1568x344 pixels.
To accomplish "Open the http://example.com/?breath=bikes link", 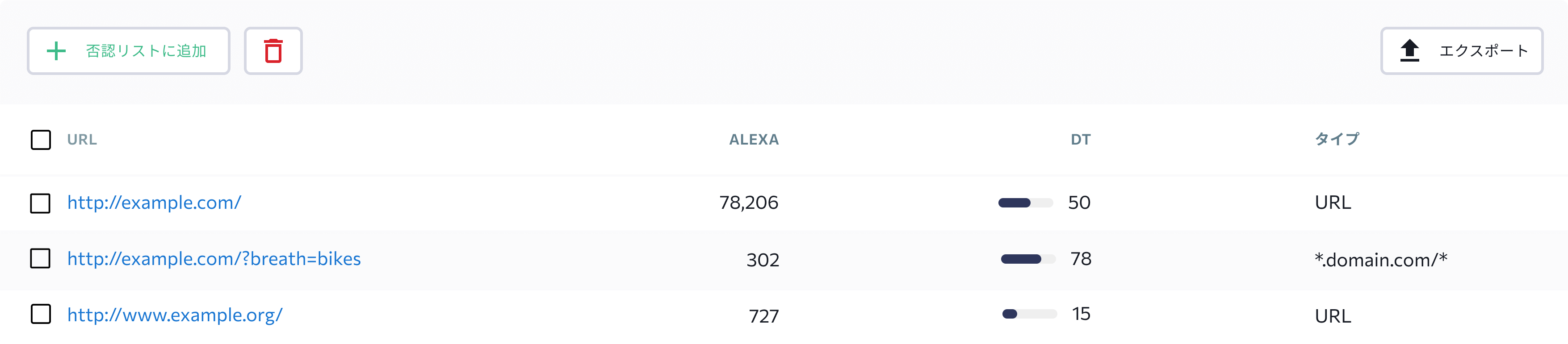I will coord(214,259).
